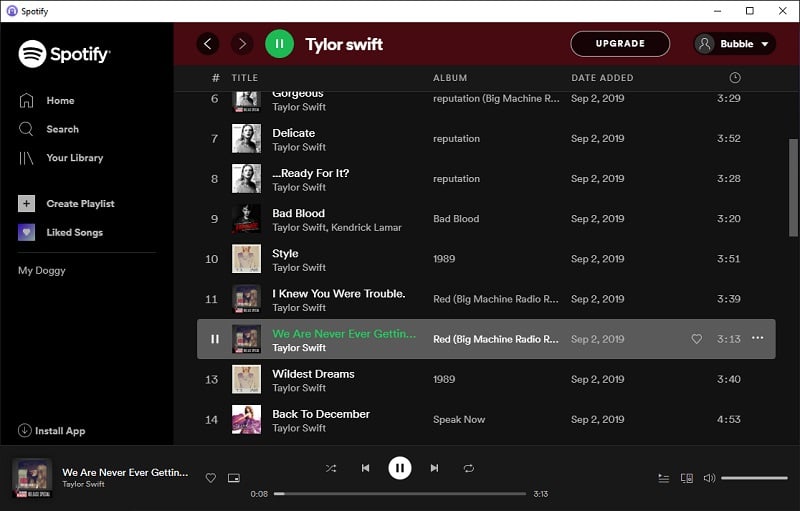
Task: Open the reputation album for Delicate
Action: (x=456, y=139)
